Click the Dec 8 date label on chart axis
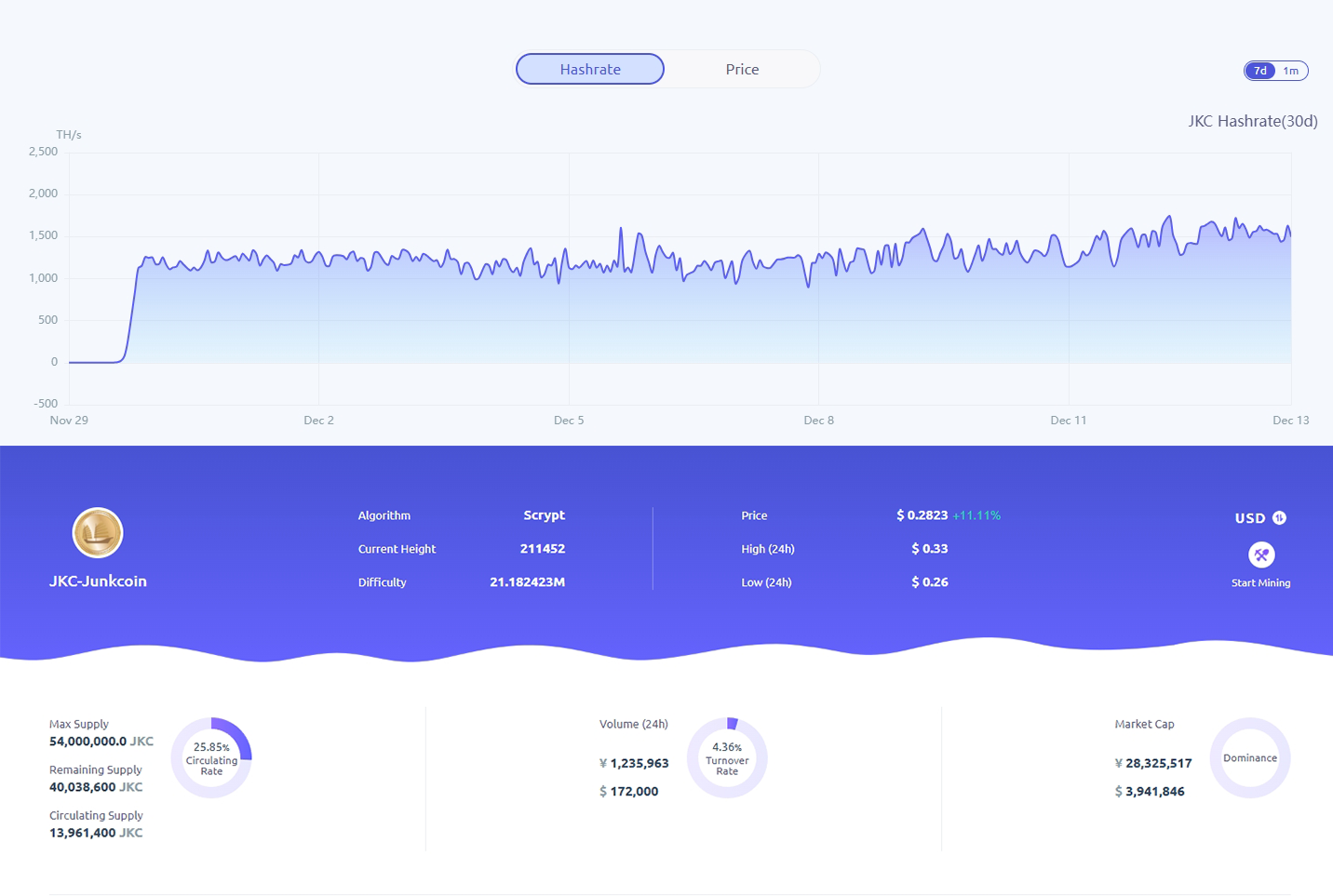The height and width of the screenshot is (896, 1333). [x=818, y=421]
